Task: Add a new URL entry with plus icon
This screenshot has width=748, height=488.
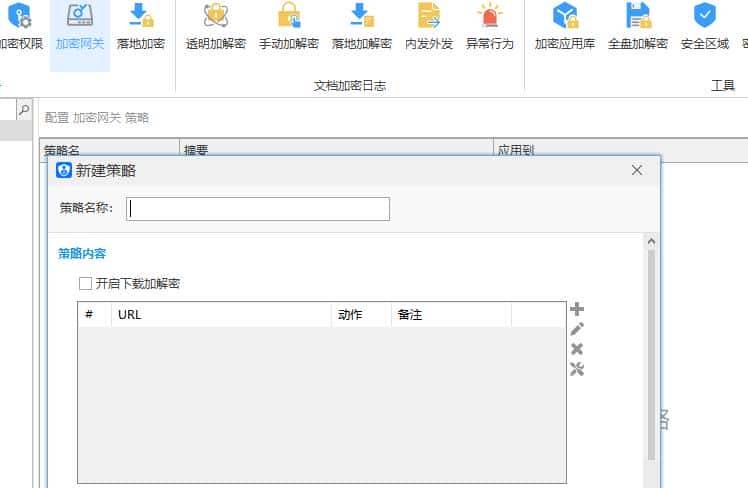Action: (x=577, y=309)
